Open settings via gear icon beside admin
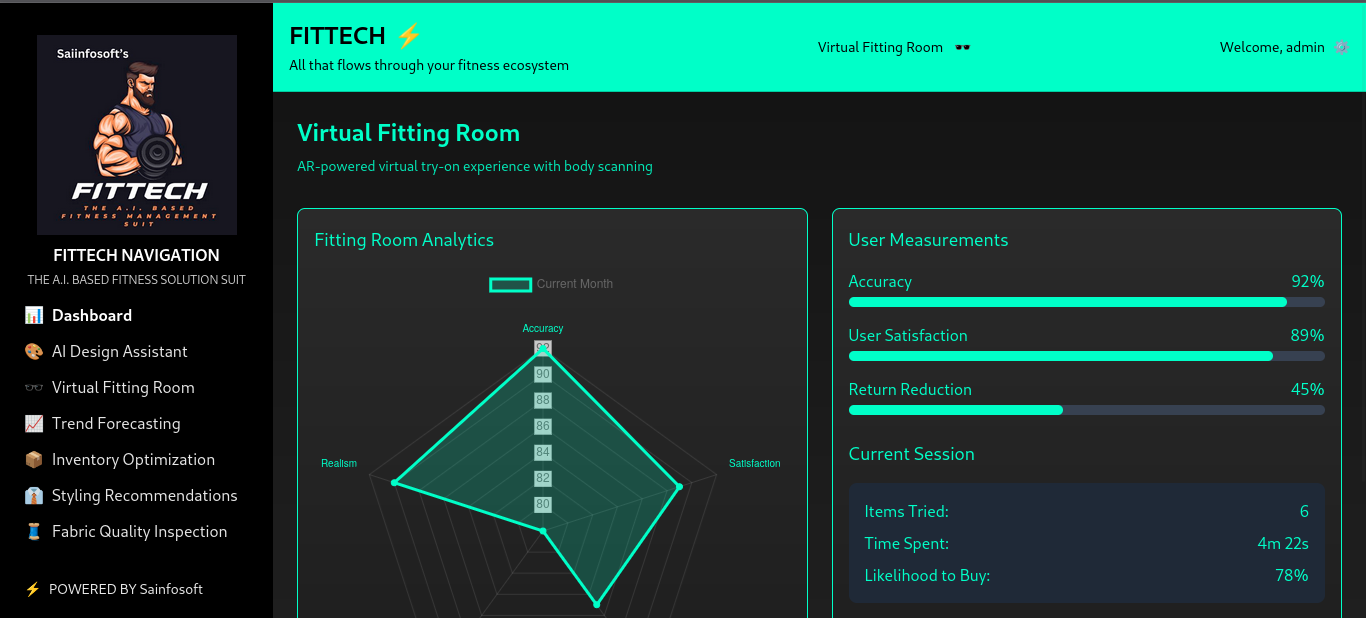 [x=1341, y=47]
